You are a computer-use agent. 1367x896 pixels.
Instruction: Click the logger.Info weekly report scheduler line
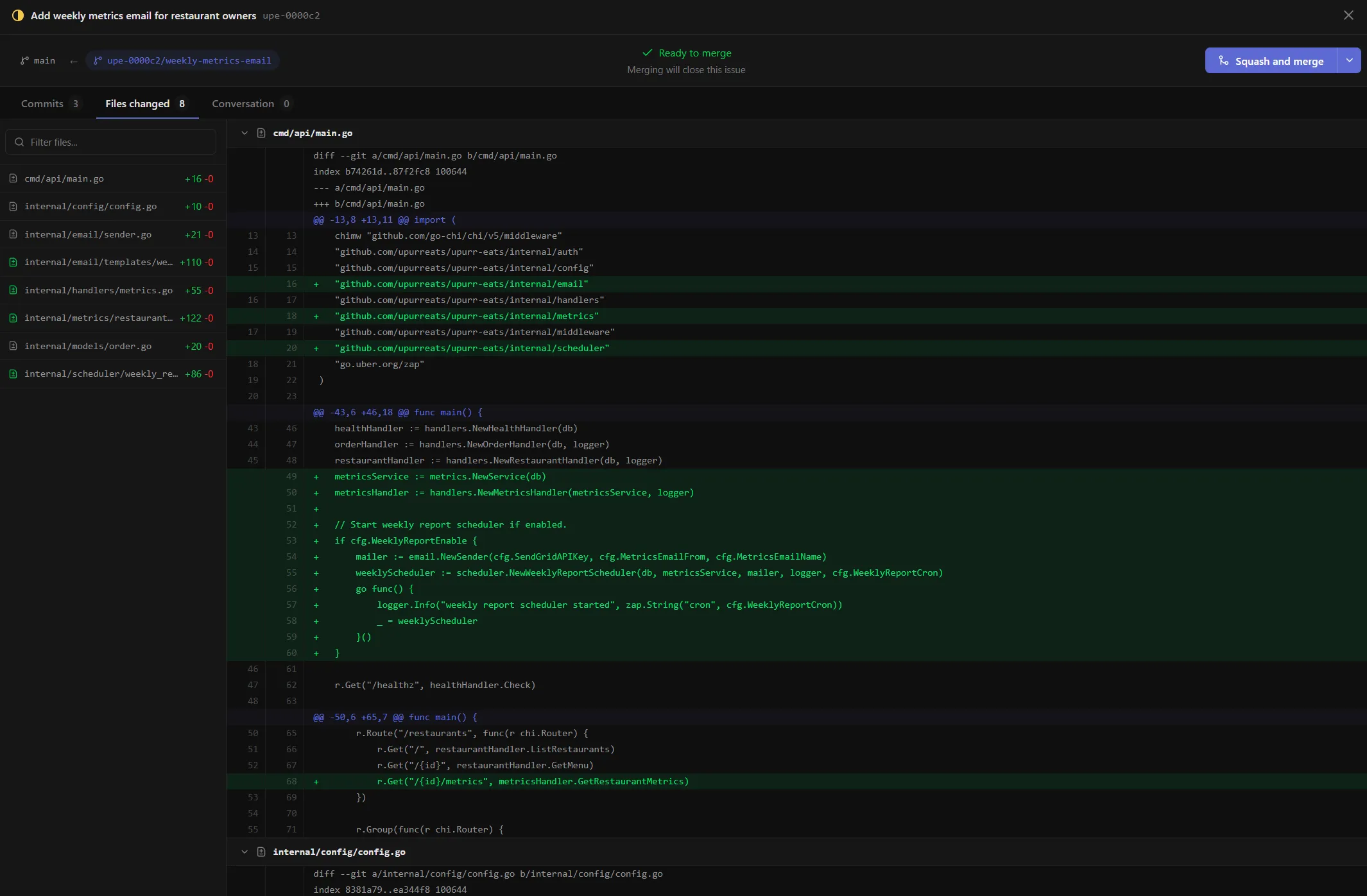point(796,605)
